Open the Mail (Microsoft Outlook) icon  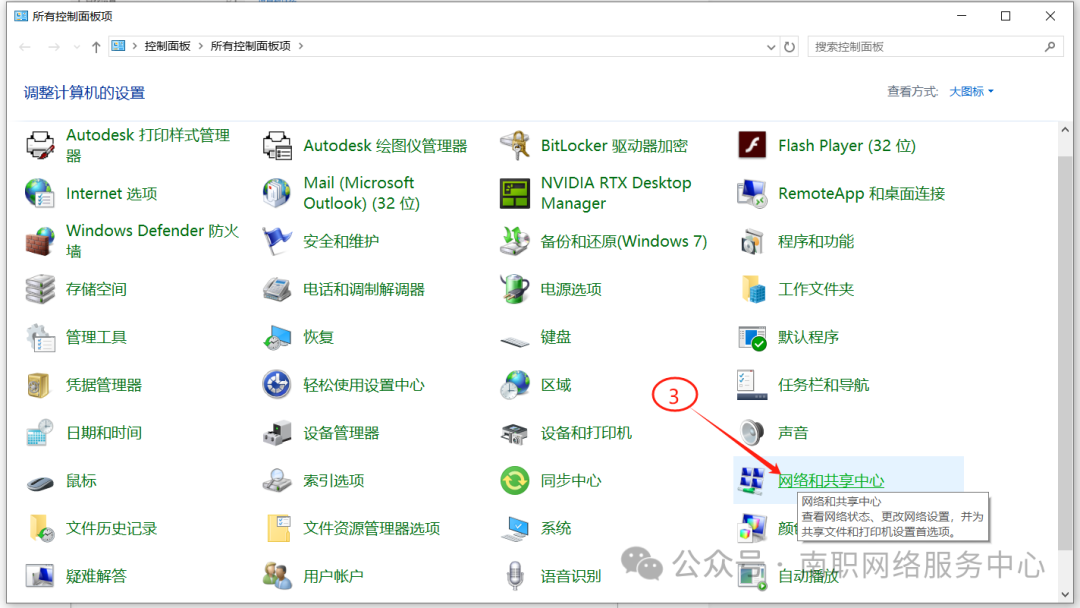point(278,193)
